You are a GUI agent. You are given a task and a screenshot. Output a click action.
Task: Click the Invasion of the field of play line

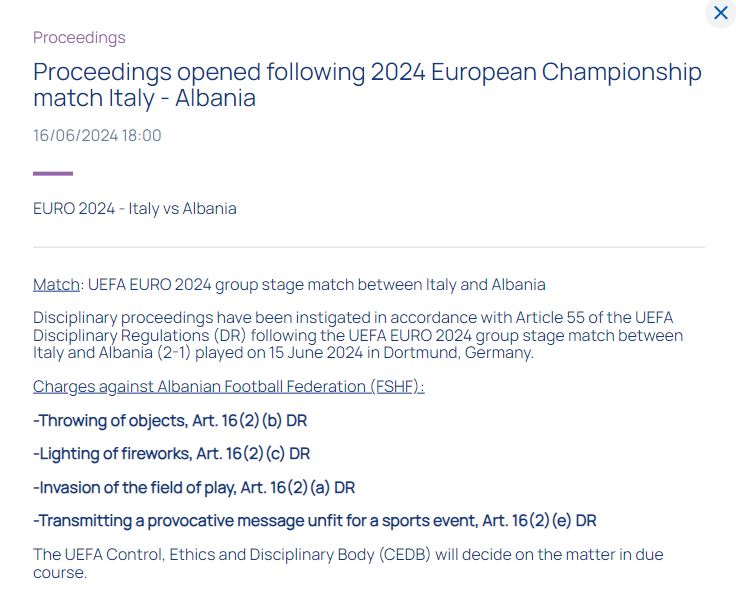(194, 487)
